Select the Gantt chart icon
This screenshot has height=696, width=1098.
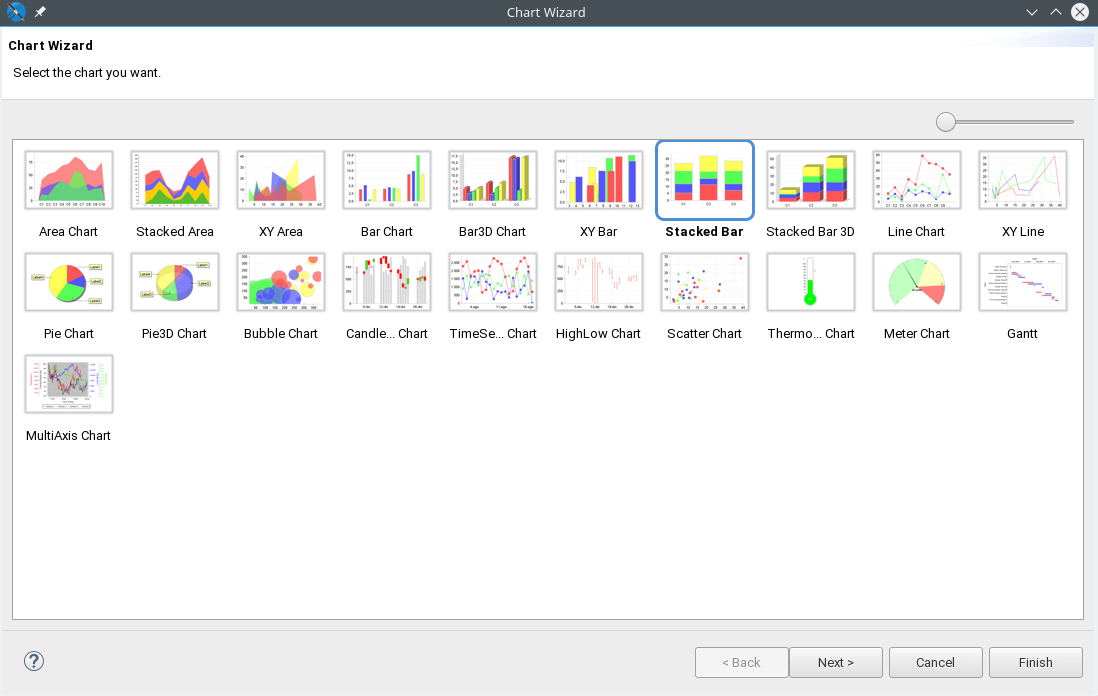tap(1023, 282)
